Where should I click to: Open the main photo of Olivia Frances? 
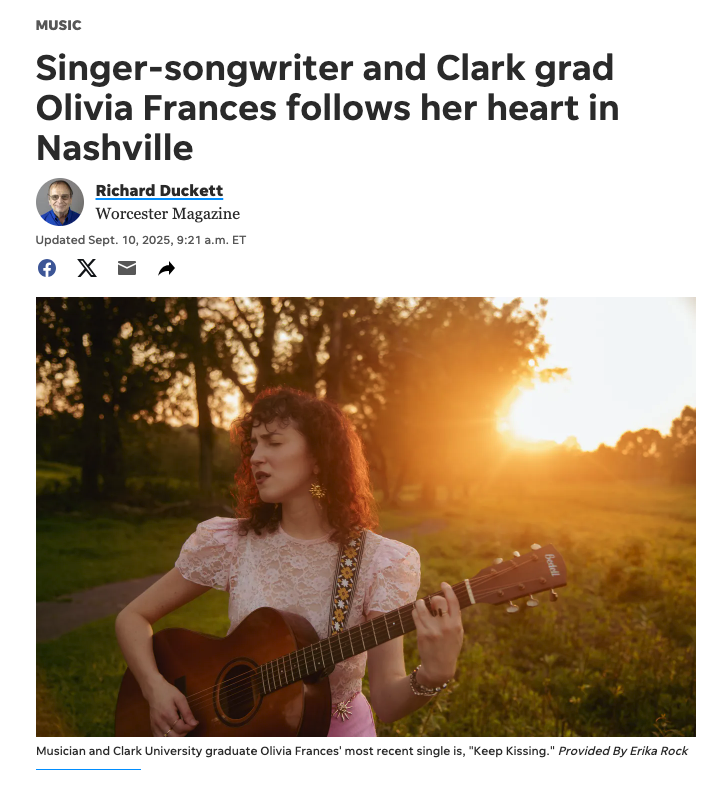(x=366, y=517)
